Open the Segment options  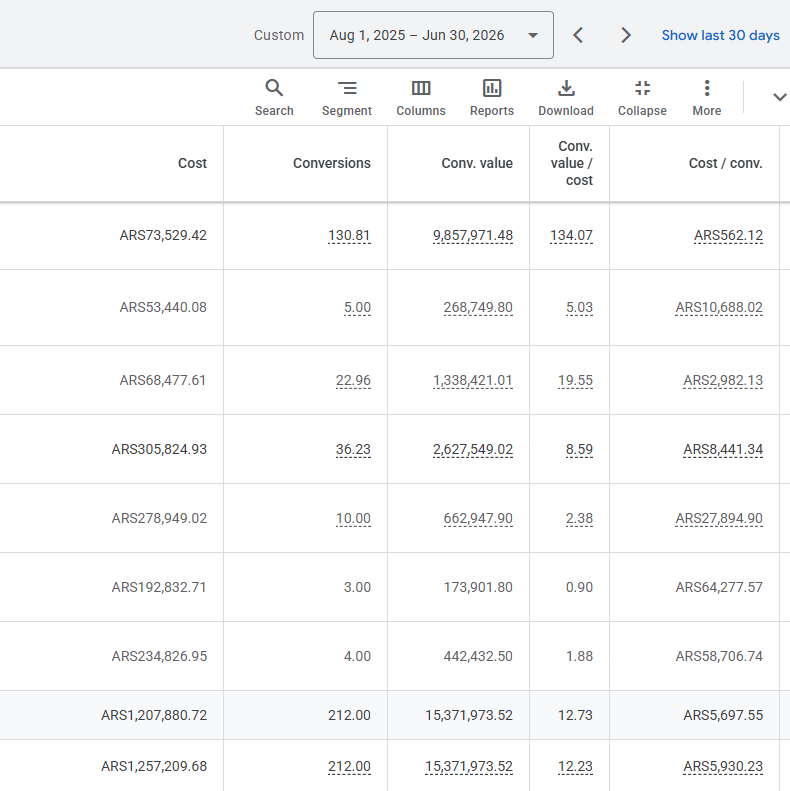point(347,98)
